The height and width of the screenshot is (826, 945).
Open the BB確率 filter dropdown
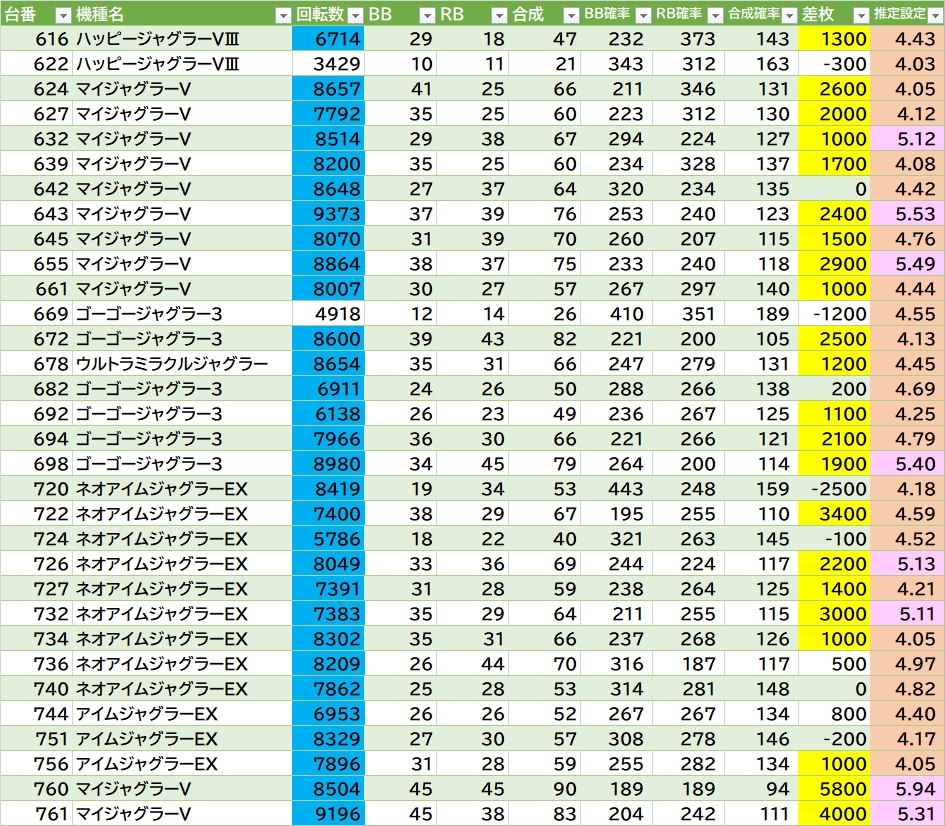click(642, 15)
